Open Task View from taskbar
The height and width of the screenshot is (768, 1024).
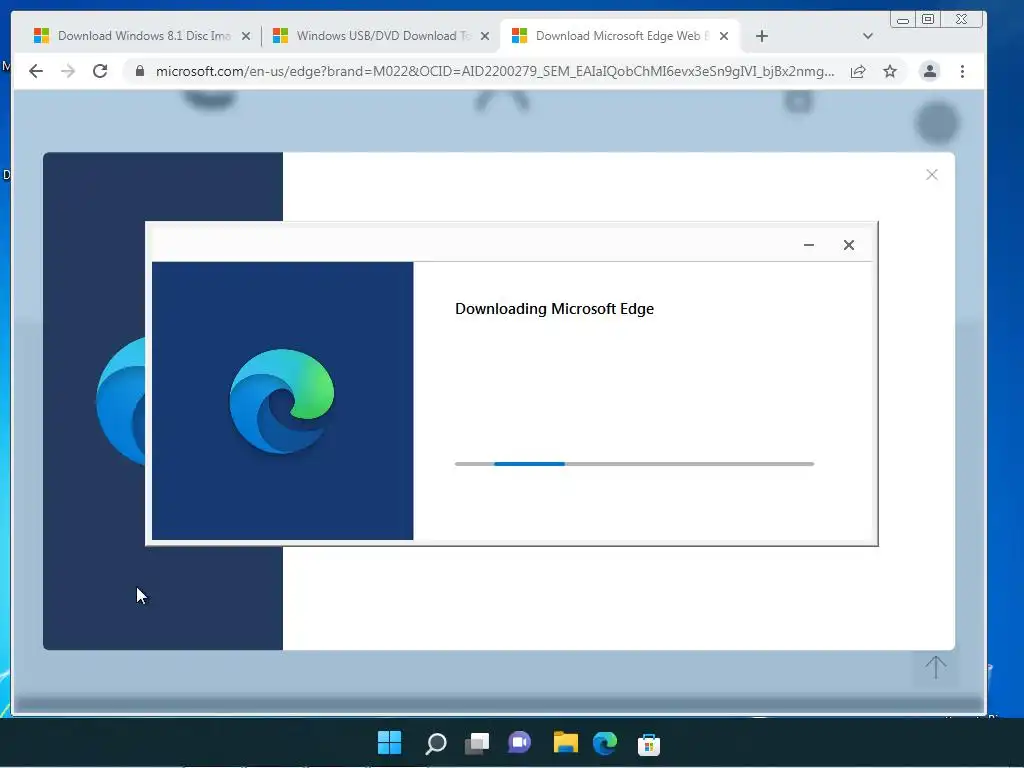click(x=477, y=743)
